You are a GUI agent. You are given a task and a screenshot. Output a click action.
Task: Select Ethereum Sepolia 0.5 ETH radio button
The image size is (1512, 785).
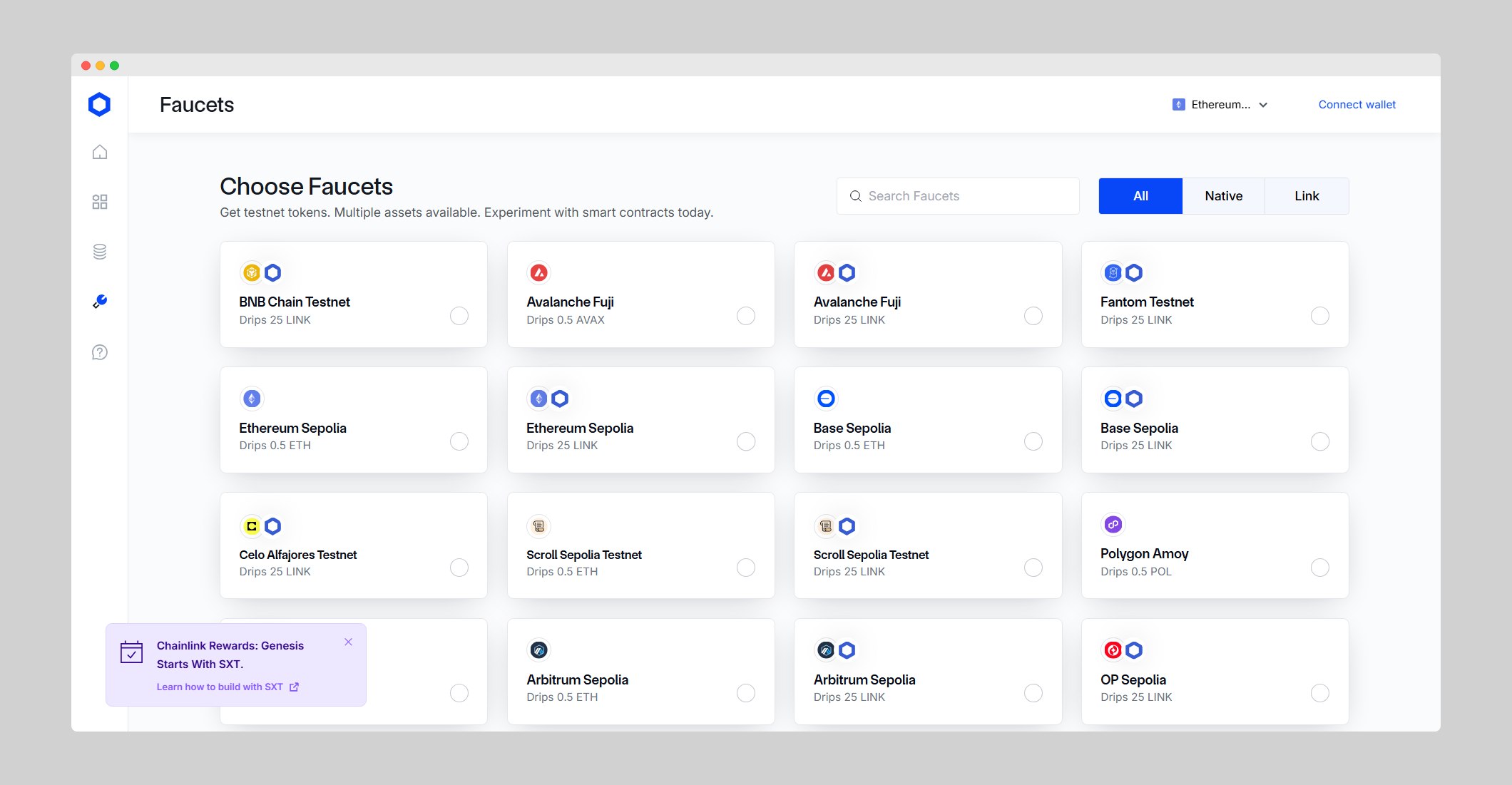(459, 441)
